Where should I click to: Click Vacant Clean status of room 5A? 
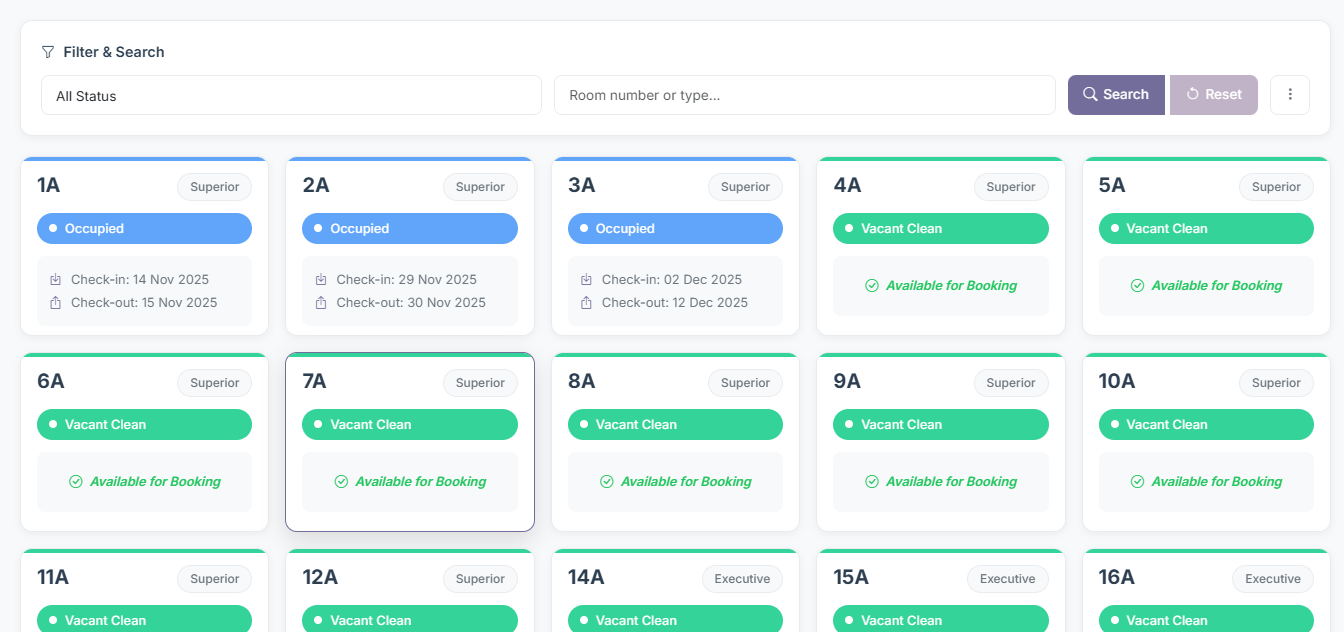[x=1206, y=229]
